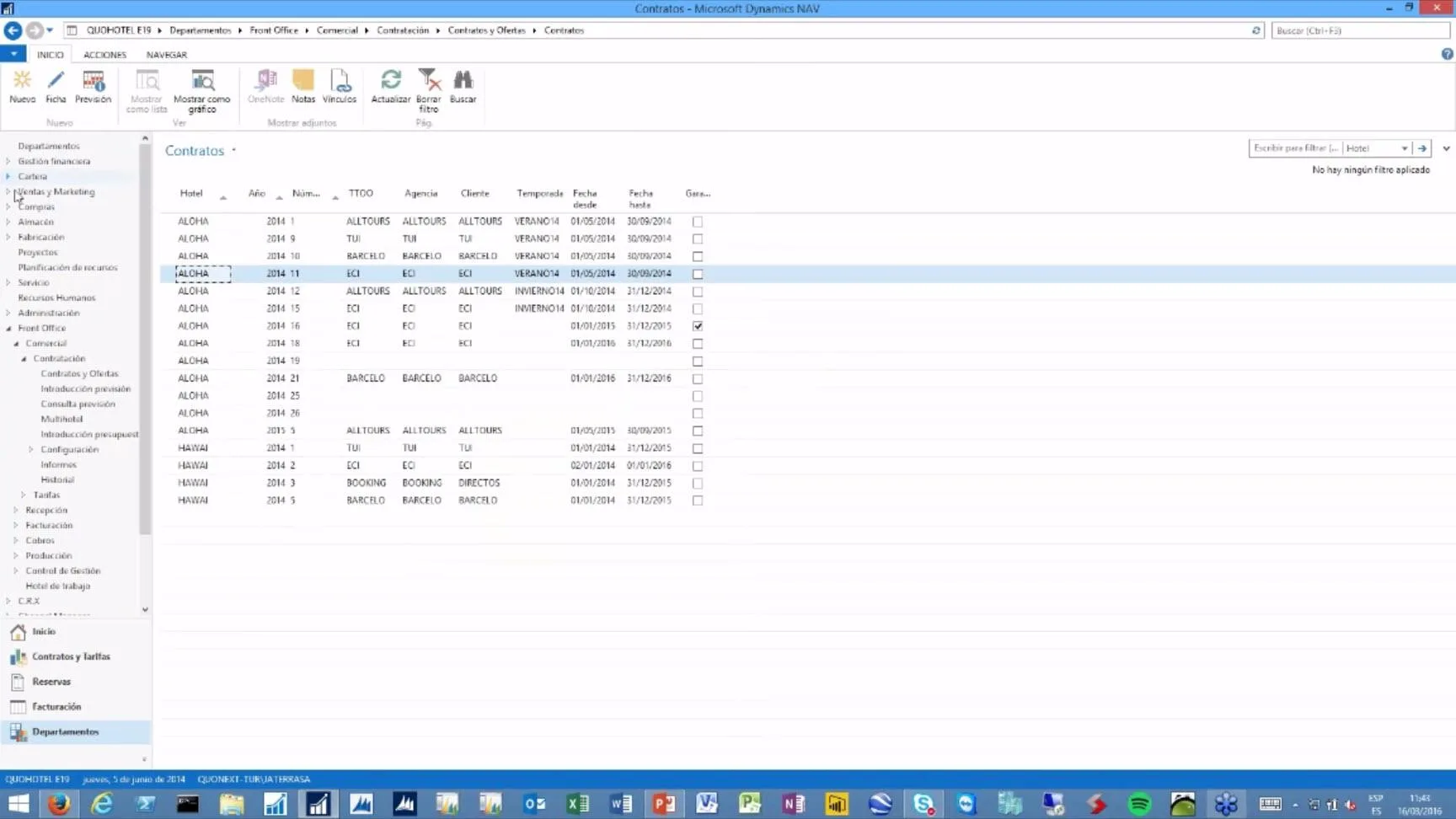The height and width of the screenshot is (819, 1456).
Task: Click Contratación in the breadcrumb
Action: tap(403, 30)
